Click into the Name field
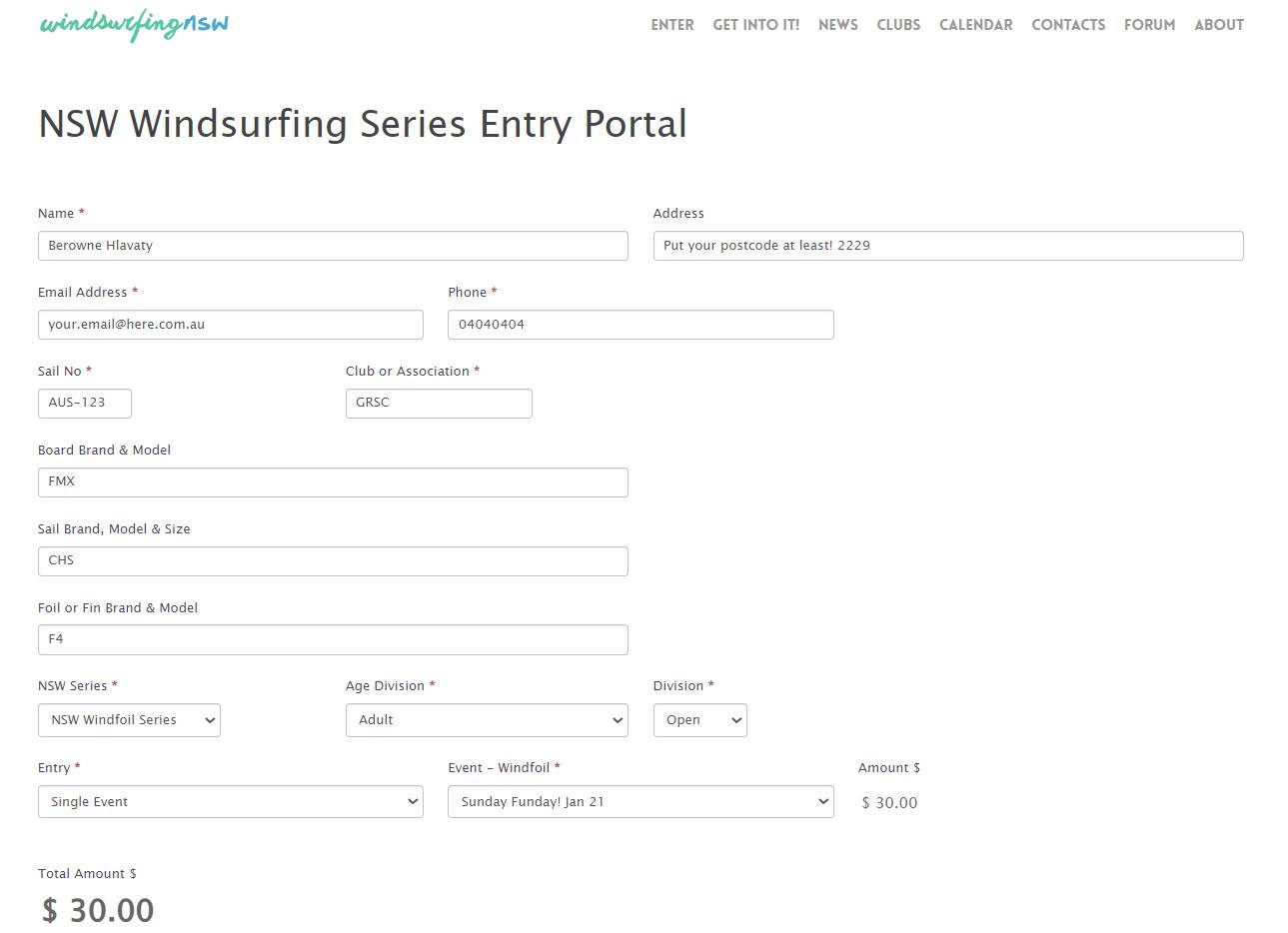Viewport: 1288px width, 933px height. click(333, 246)
